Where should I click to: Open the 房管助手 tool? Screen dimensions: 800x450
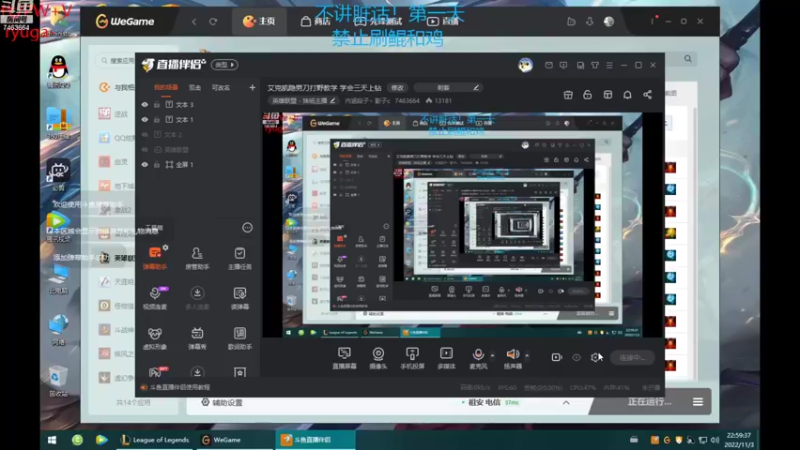click(197, 258)
